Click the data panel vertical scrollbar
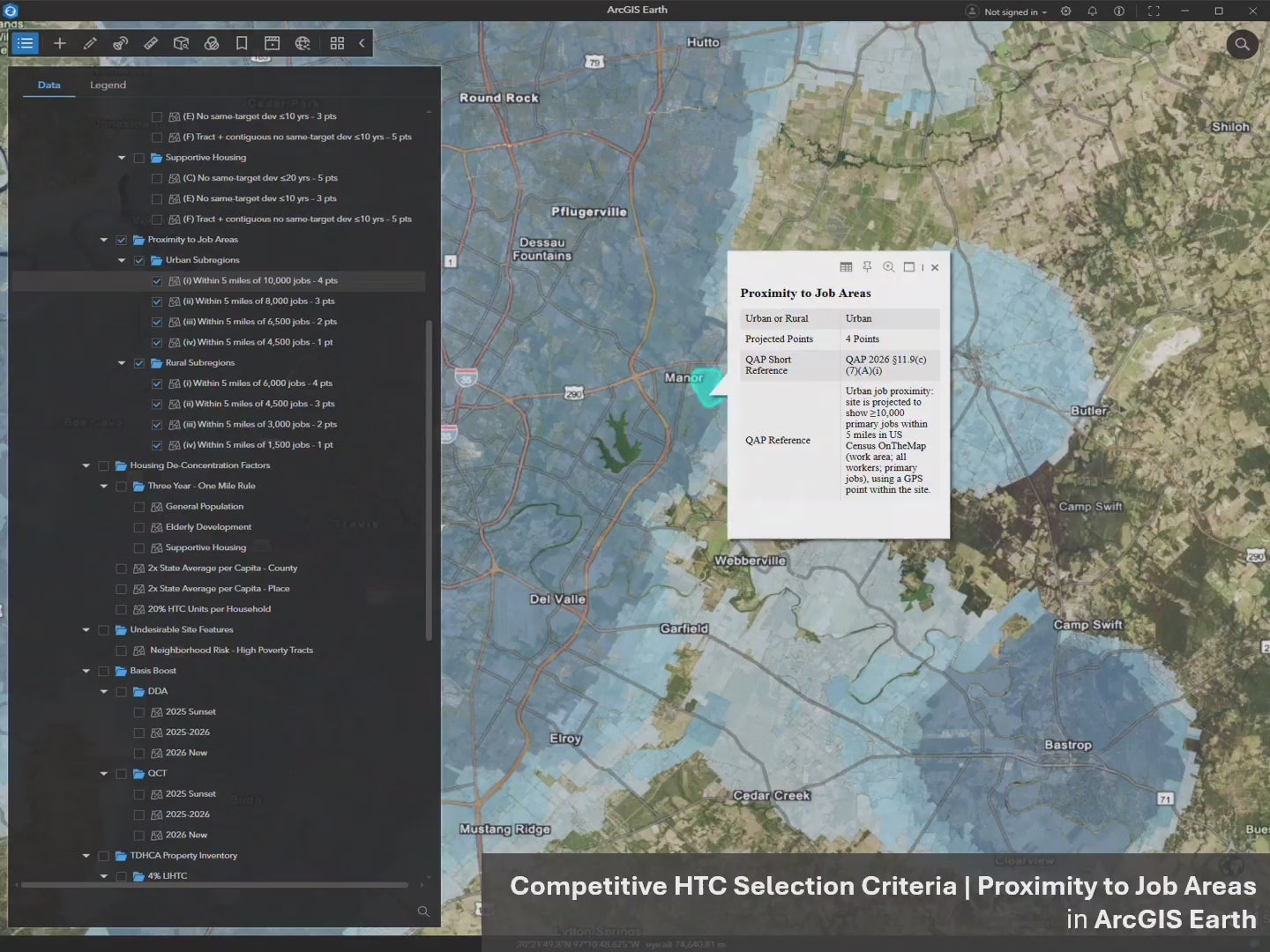 (x=429, y=480)
